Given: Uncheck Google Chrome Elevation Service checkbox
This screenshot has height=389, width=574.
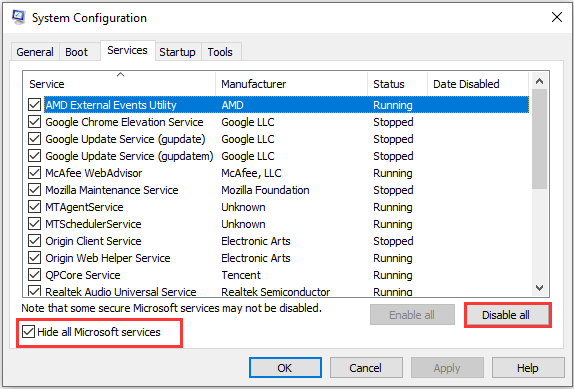Looking at the screenshot, I should point(34,122).
